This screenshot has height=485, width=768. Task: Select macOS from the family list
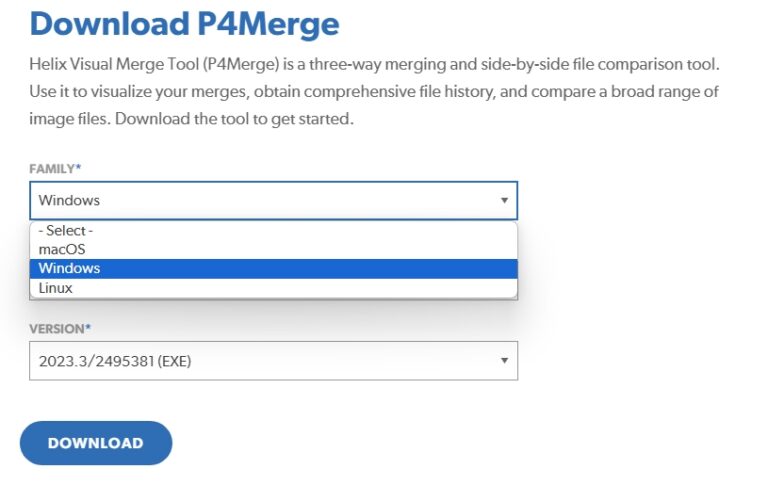(x=62, y=249)
